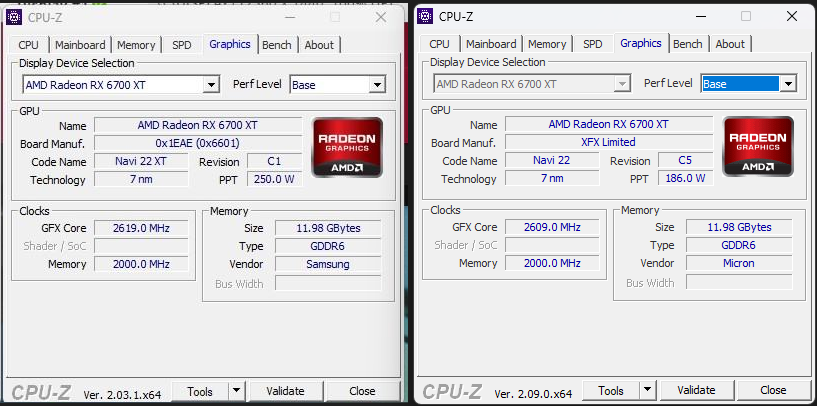This screenshot has width=817, height=406.
Task: Click GFX Core value 2619.0 MHz
Action: [x=141, y=228]
